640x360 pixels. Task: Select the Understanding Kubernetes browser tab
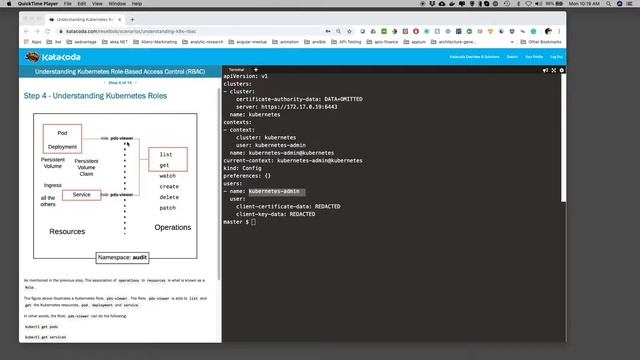(85, 20)
